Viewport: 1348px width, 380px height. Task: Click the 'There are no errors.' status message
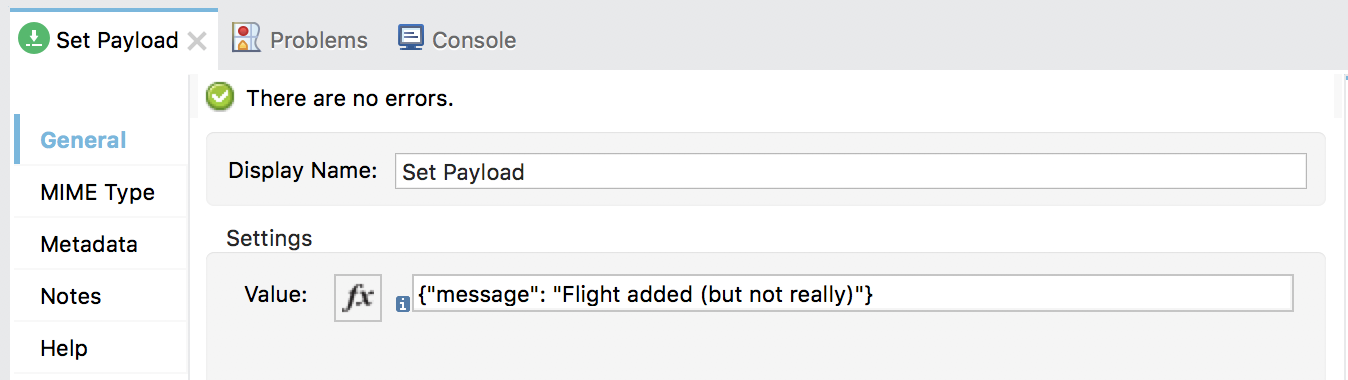point(350,98)
